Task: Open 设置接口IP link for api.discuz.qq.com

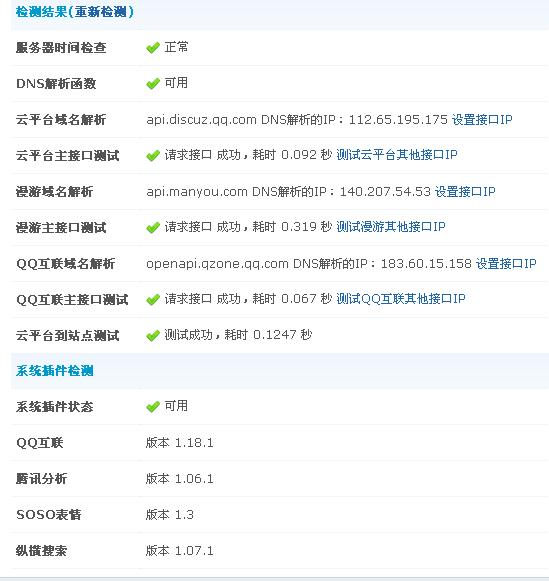Action: 482,120
